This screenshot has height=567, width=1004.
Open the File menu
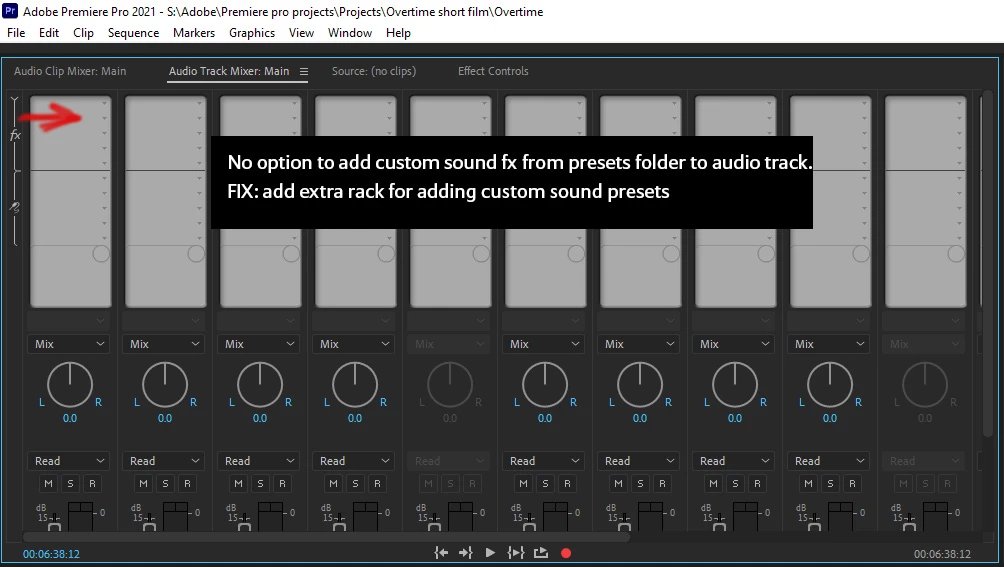click(x=16, y=33)
